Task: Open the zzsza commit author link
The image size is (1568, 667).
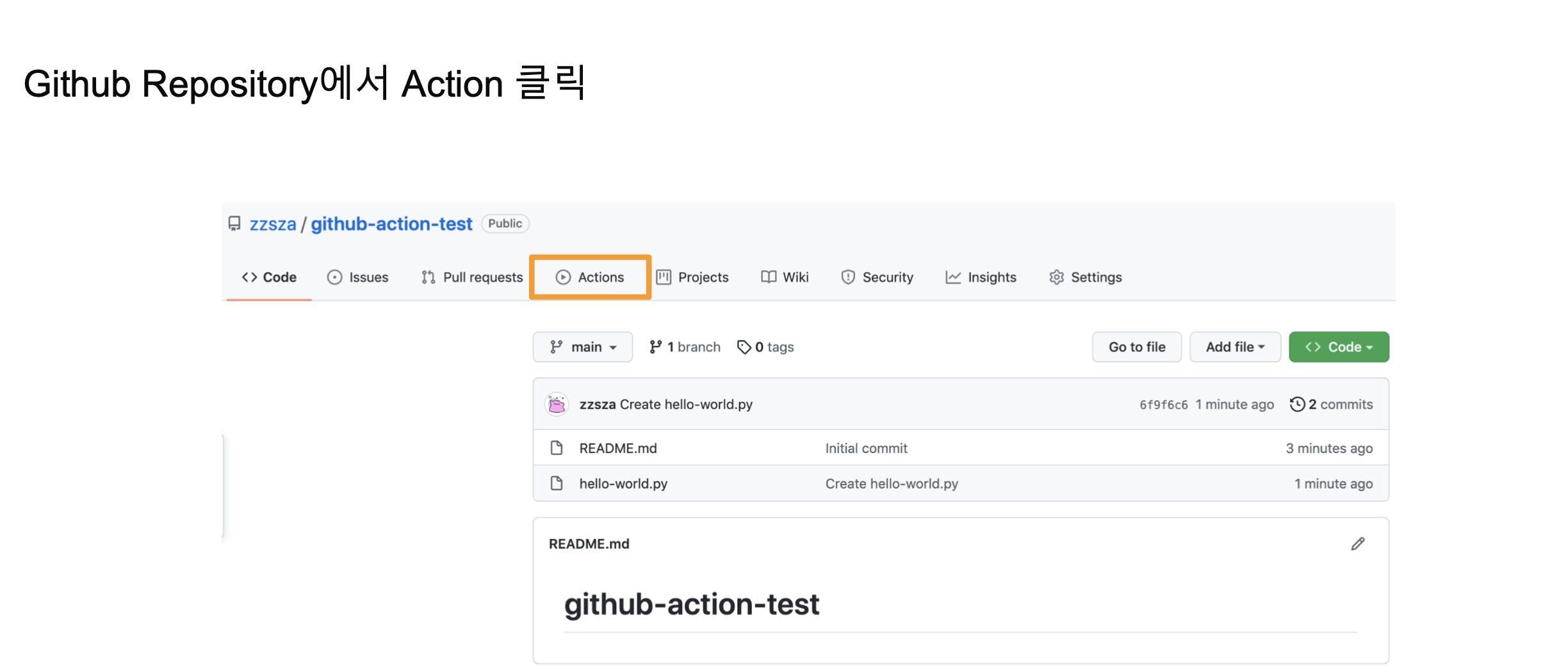Action: click(598, 405)
